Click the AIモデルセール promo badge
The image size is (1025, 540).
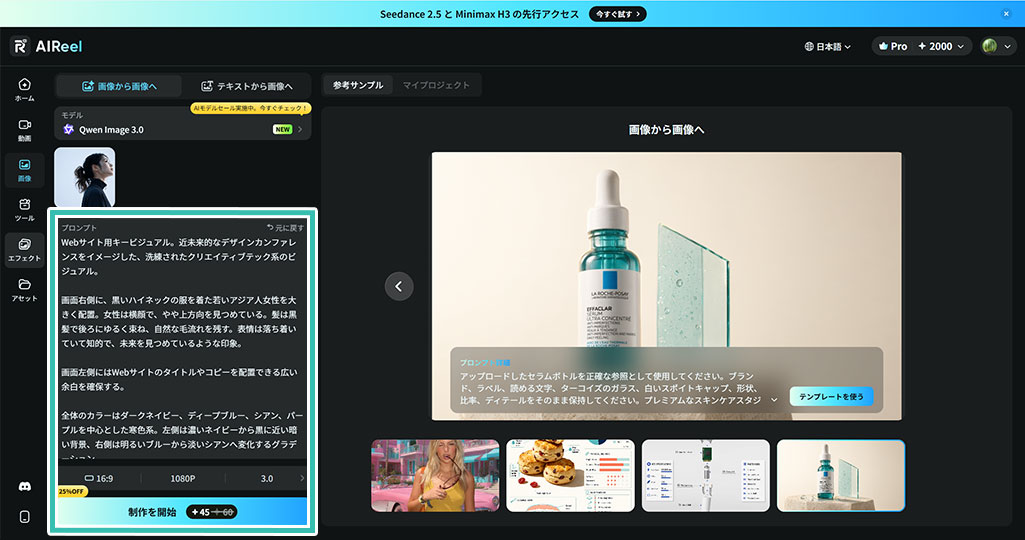pyautogui.click(x=251, y=108)
